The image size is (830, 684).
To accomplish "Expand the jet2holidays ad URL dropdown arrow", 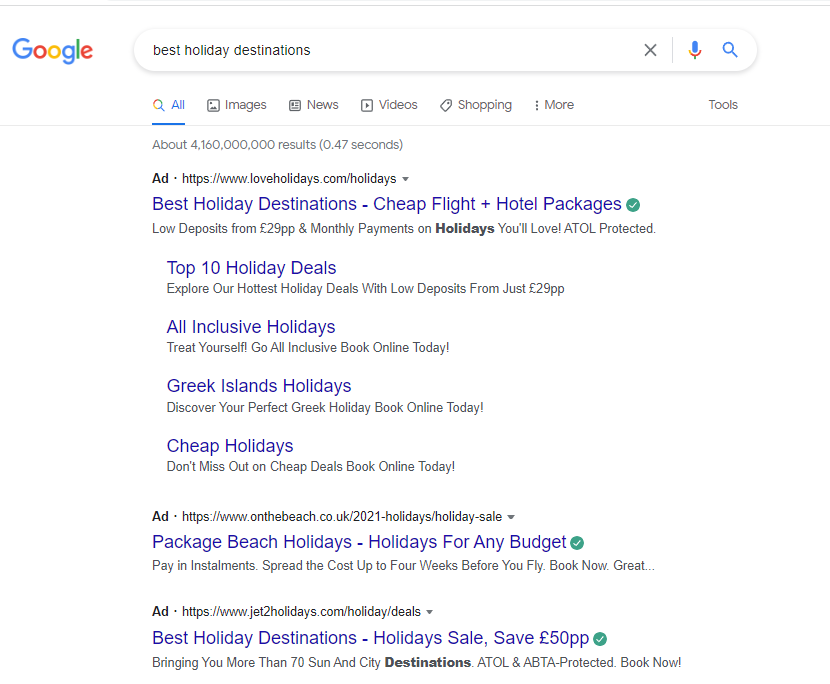I will tap(429, 612).
